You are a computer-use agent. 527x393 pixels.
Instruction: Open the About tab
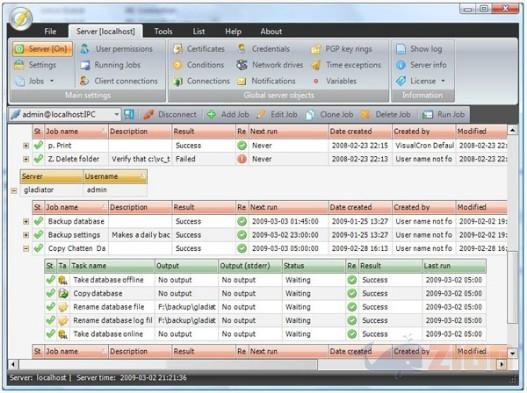click(271, 32)
